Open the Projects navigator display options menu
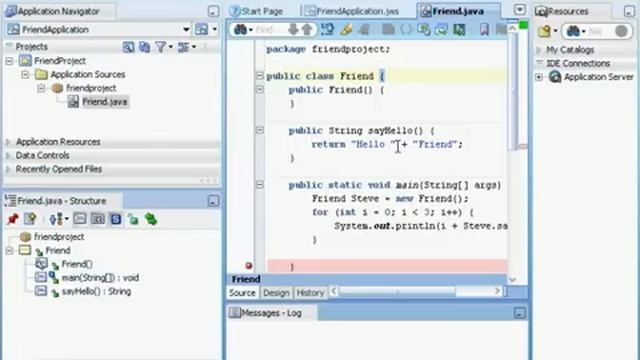The image size is (640, 360). click(x=187, y=47)
